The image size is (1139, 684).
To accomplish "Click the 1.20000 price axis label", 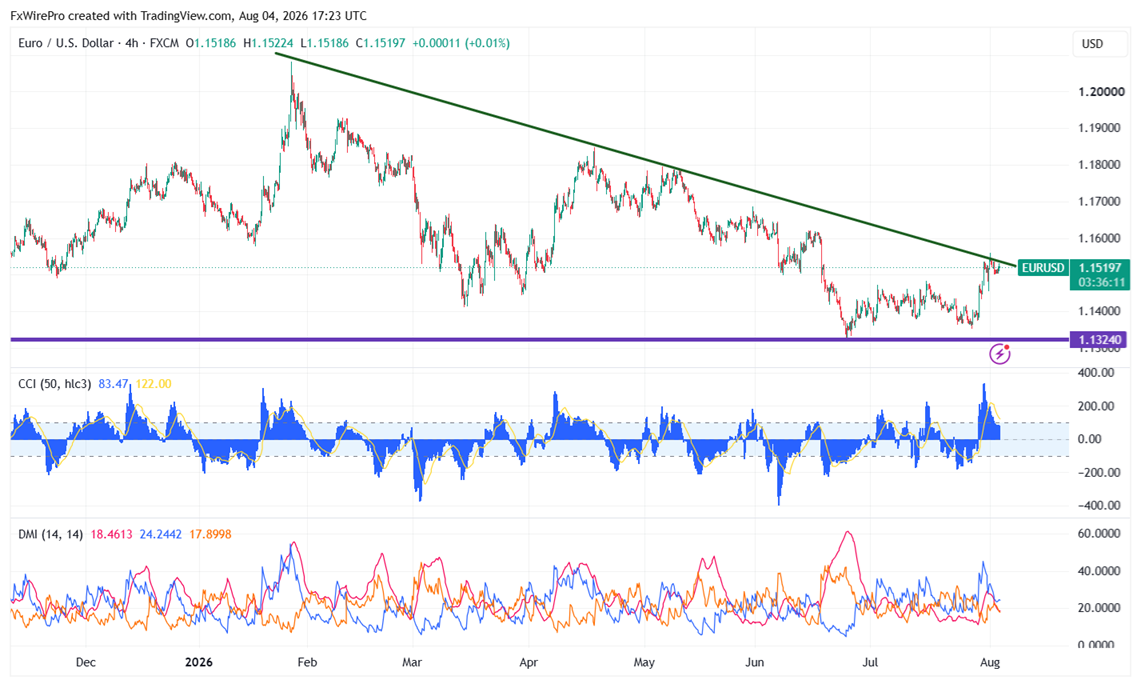I will click(1101, 92).
